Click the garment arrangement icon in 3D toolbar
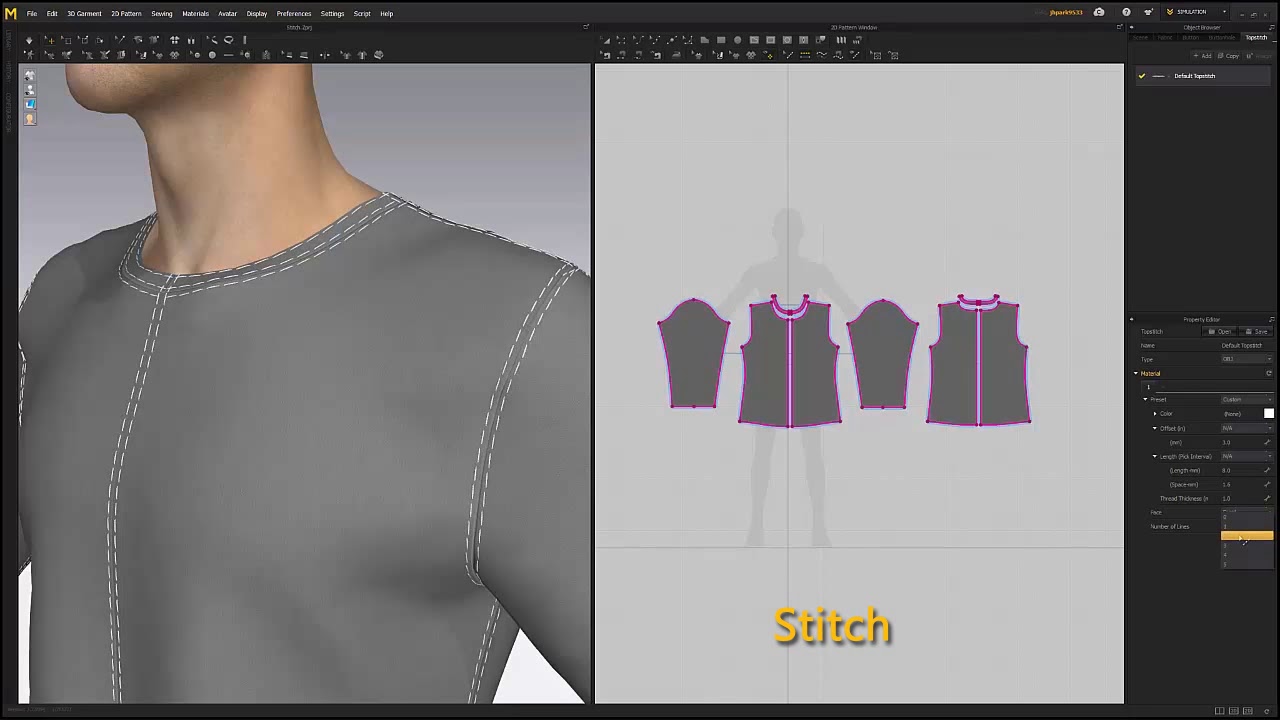Image resolution: width=1280 pixels, height=720 pixels. [174, 40]
